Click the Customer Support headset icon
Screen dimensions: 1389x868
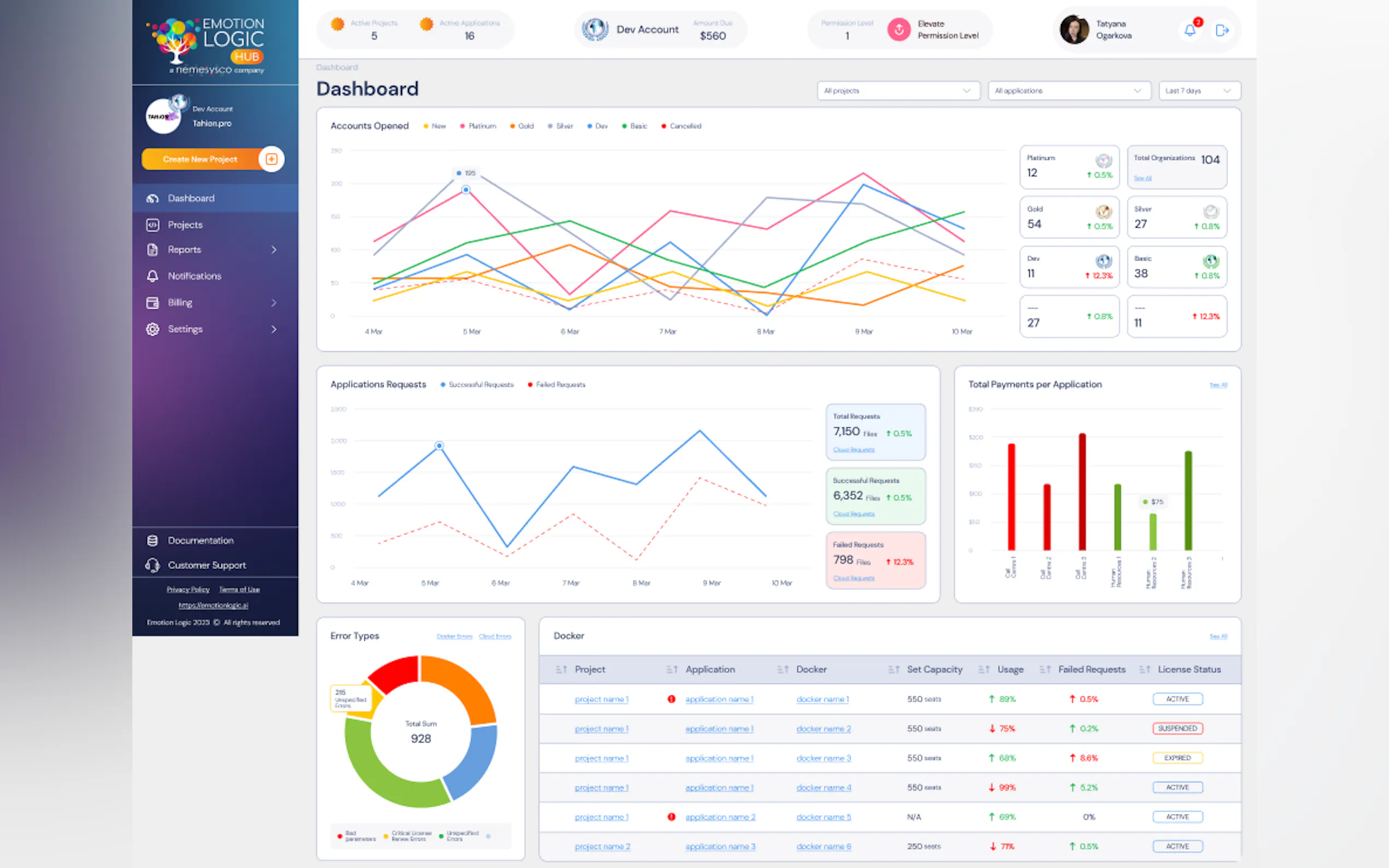[152, 566]
